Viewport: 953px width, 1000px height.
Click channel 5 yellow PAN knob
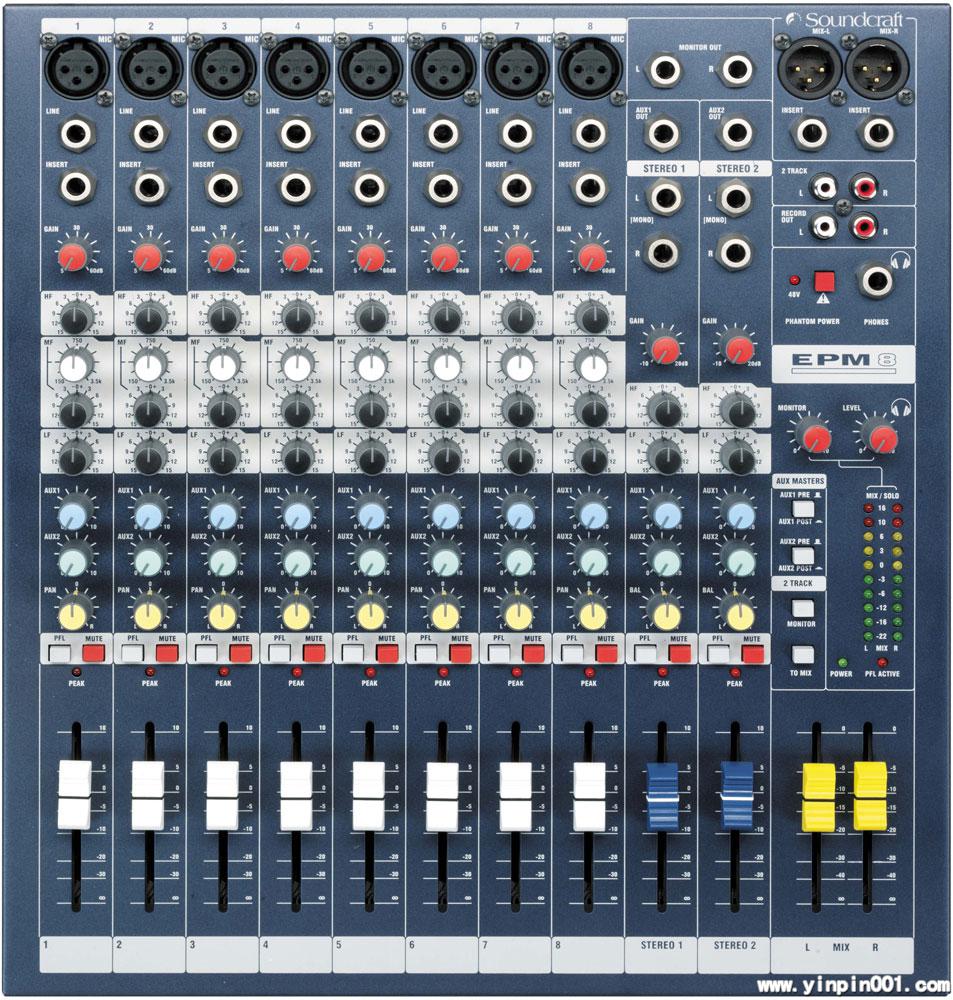[x=370, y=615]
